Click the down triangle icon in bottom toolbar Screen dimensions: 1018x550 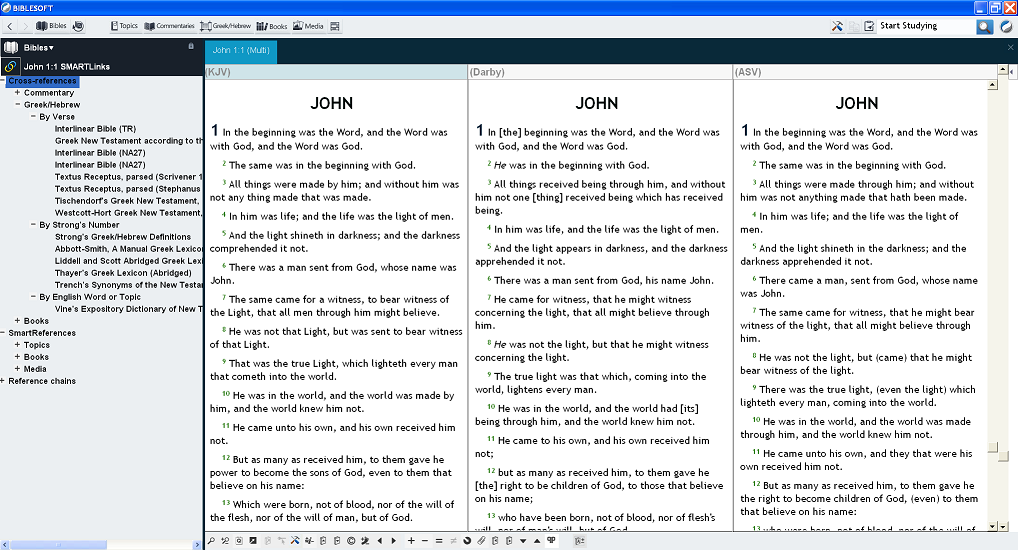coord(523,541)
